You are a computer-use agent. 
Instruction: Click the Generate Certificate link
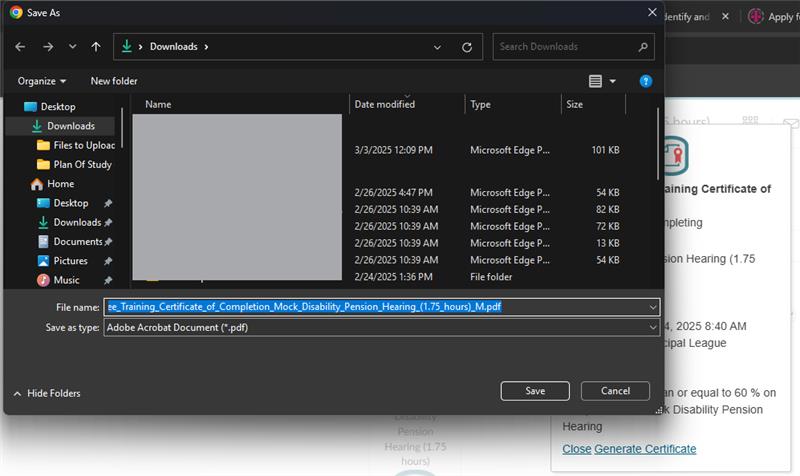(645, 449)
